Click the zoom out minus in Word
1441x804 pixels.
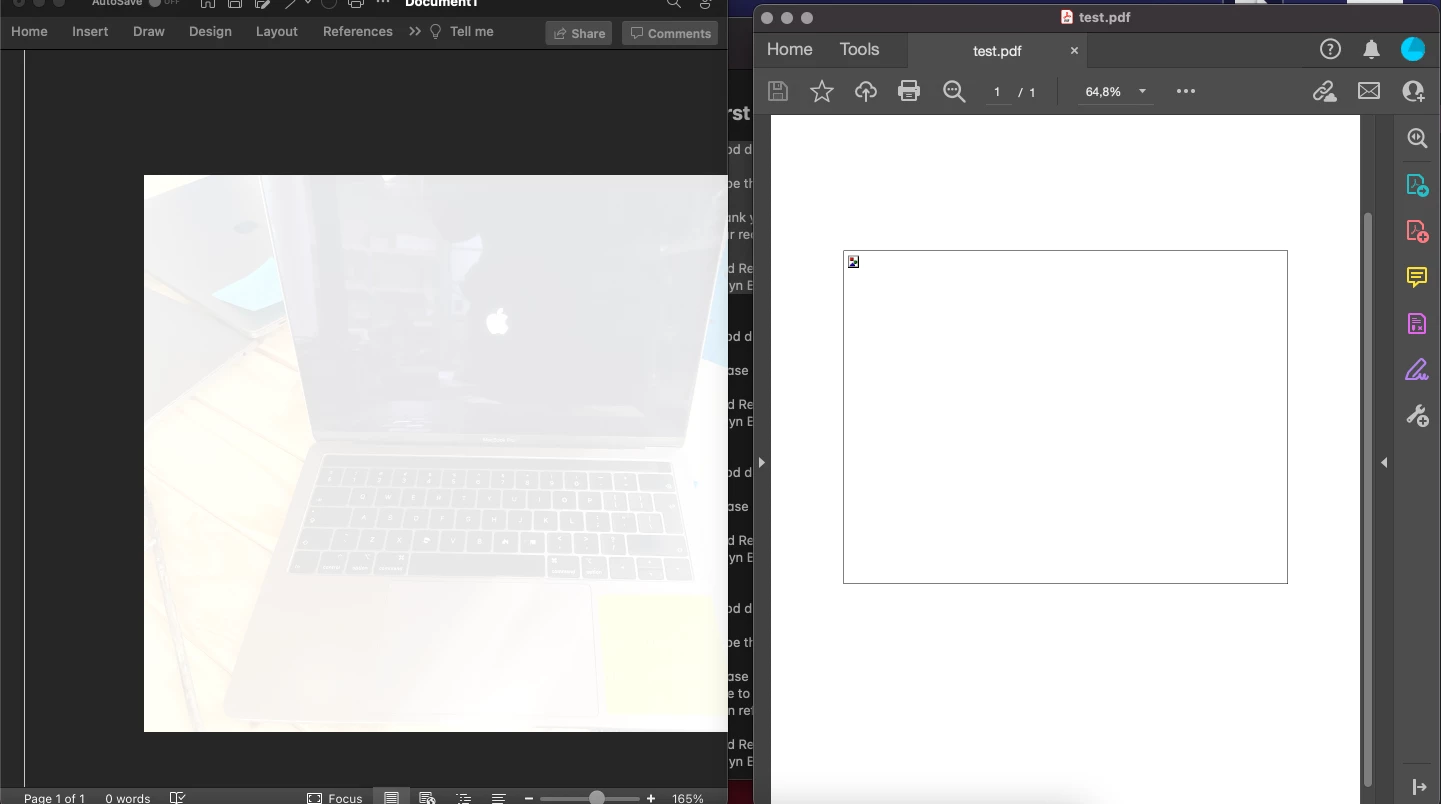coord(529,798)
